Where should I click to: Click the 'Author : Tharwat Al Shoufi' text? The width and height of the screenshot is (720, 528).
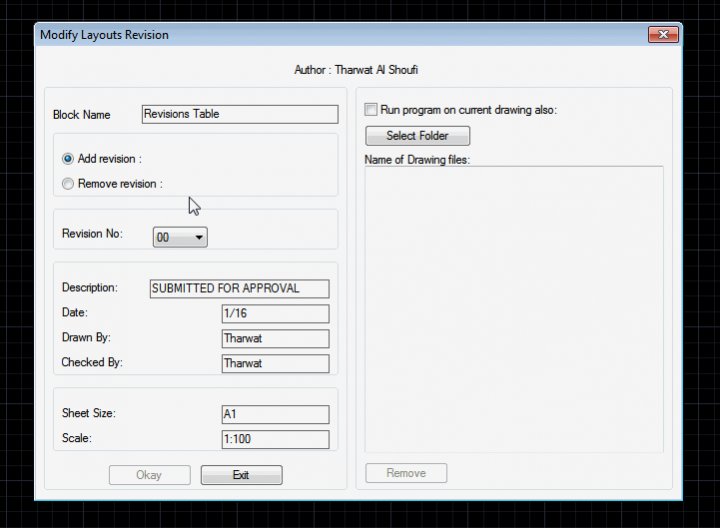click(x=356, y=70)
